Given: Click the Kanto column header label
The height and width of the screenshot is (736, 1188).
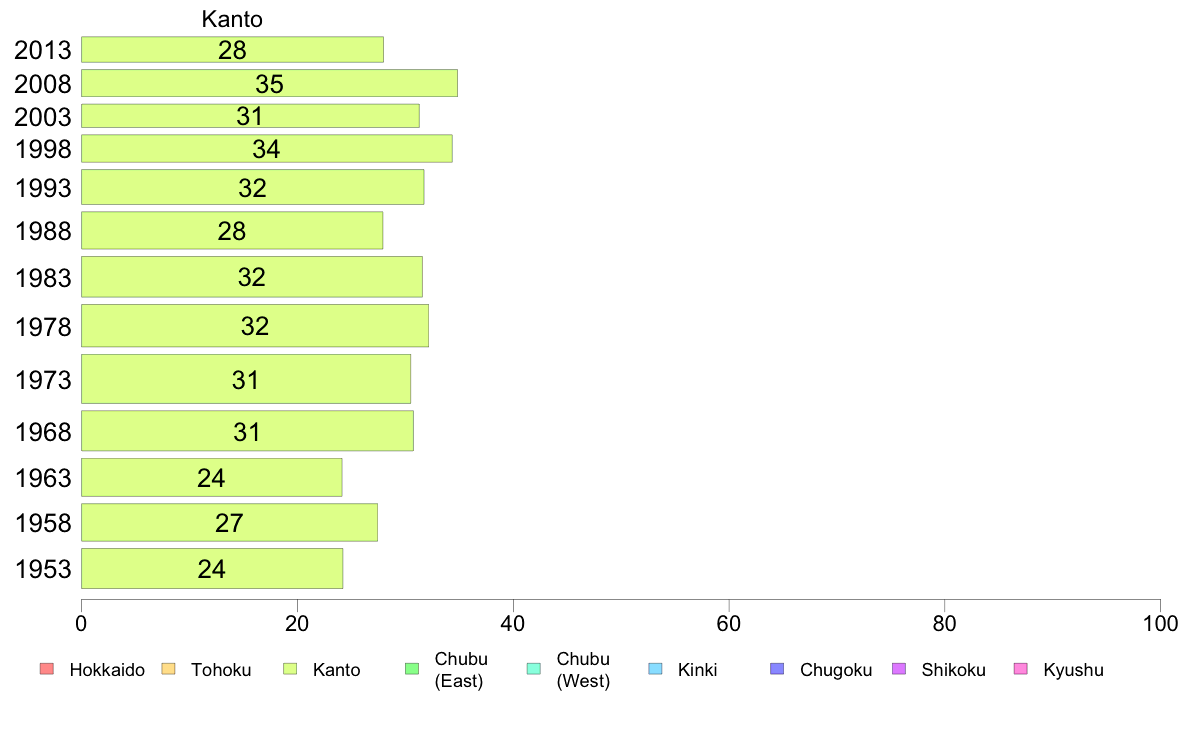Looking at the screenshot, I should (x=232, y=19).
